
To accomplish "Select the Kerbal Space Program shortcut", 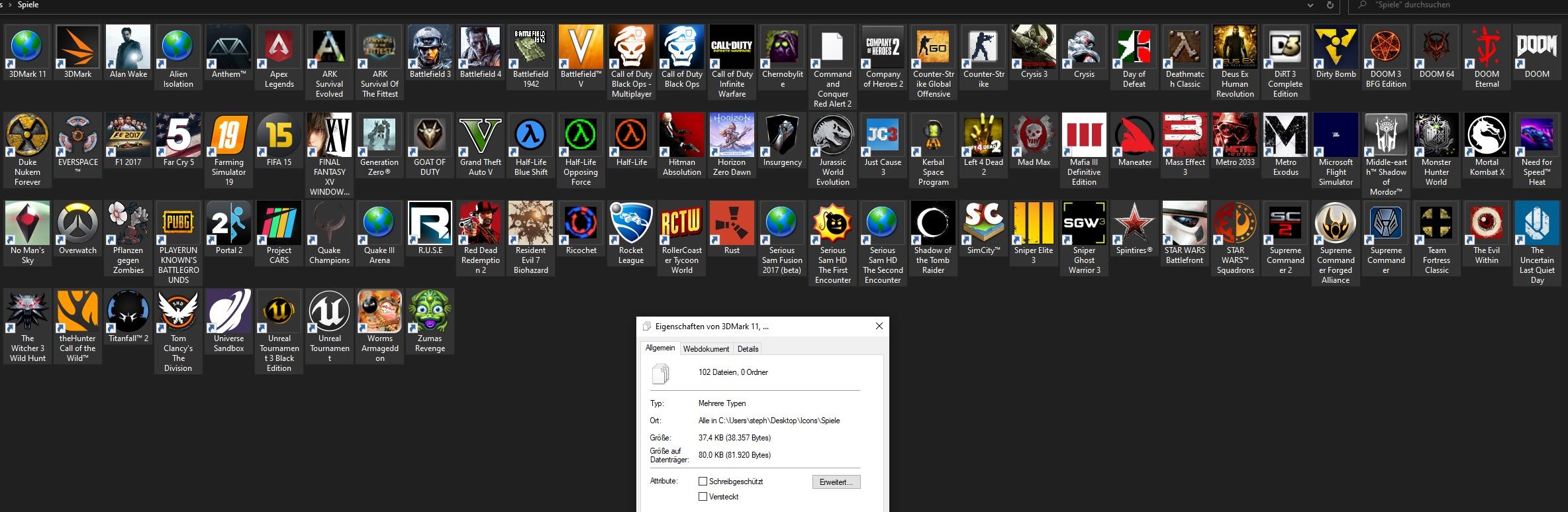I will (x=933, y=150).
